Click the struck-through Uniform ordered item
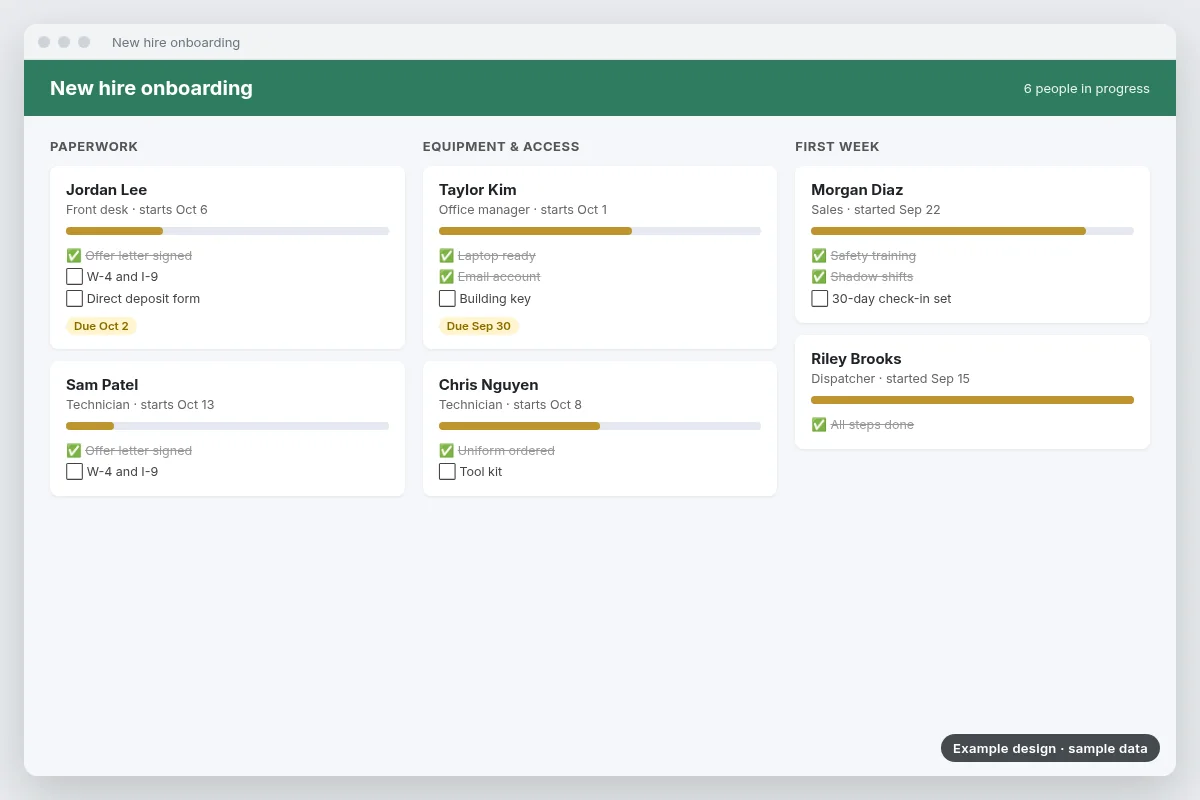Screen dimensions: 1200x800 point(506,451)
